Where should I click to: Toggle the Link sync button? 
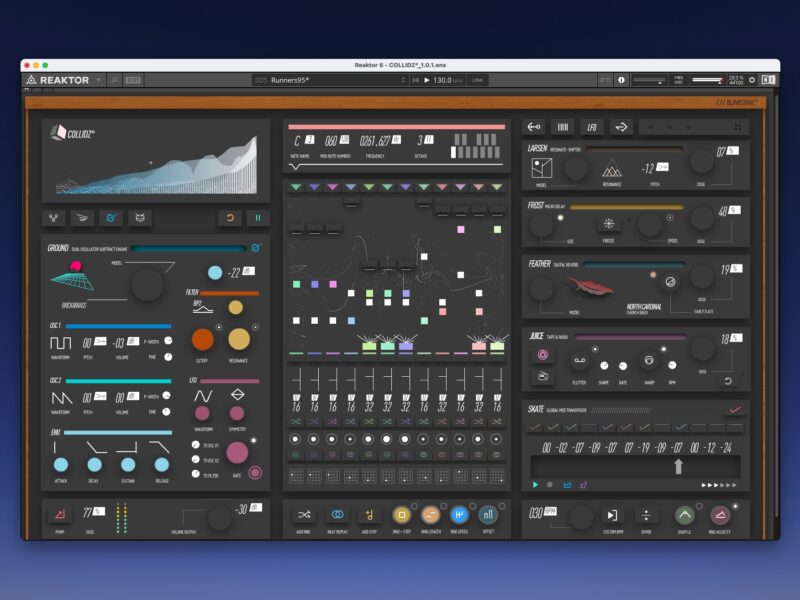(x=478, y=80)
